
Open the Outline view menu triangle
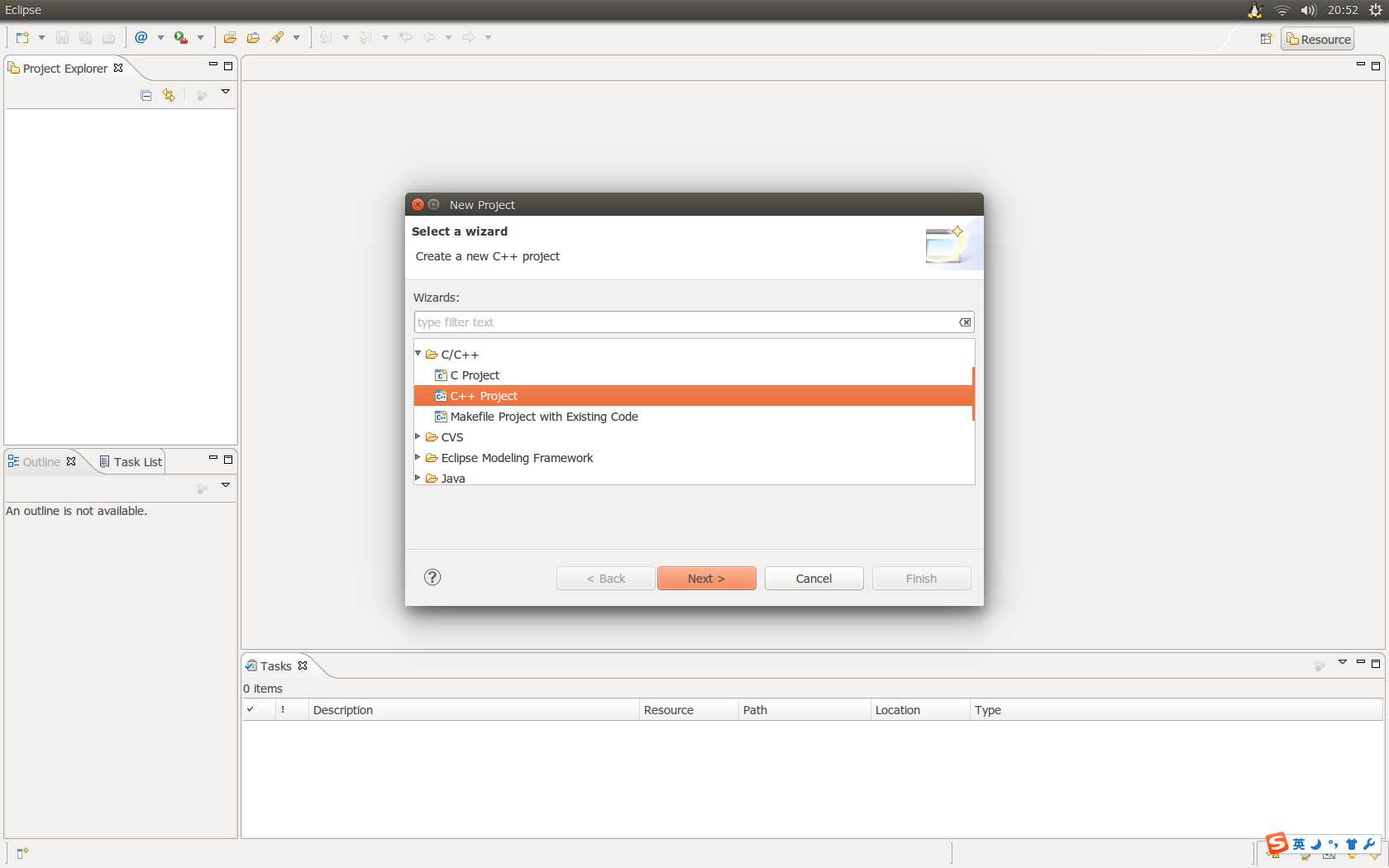pyautogui.click(x=225, y=485)
